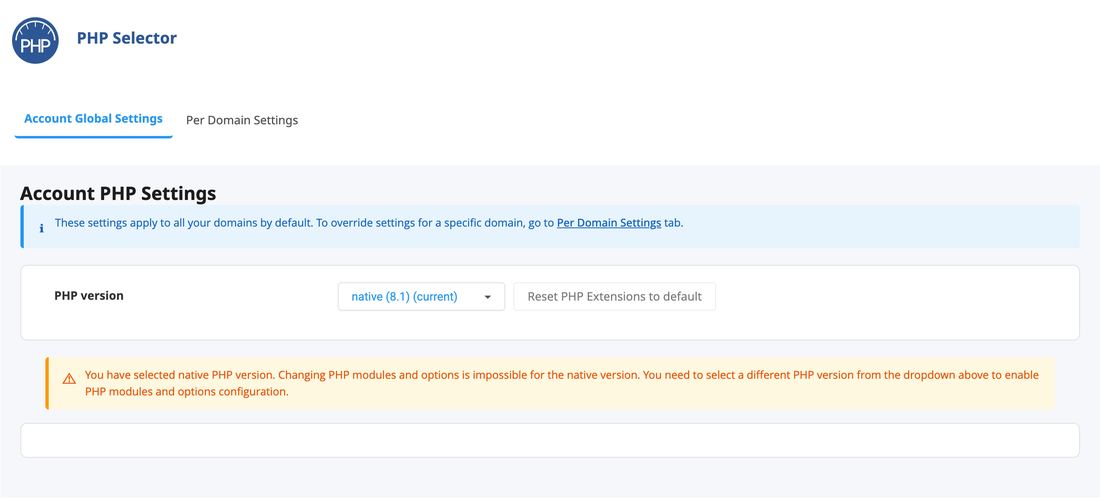Click the PHP Selector gauge logo icon
Image resolution: width=1100 pixels, height=501 pixels.
[35, 41]
